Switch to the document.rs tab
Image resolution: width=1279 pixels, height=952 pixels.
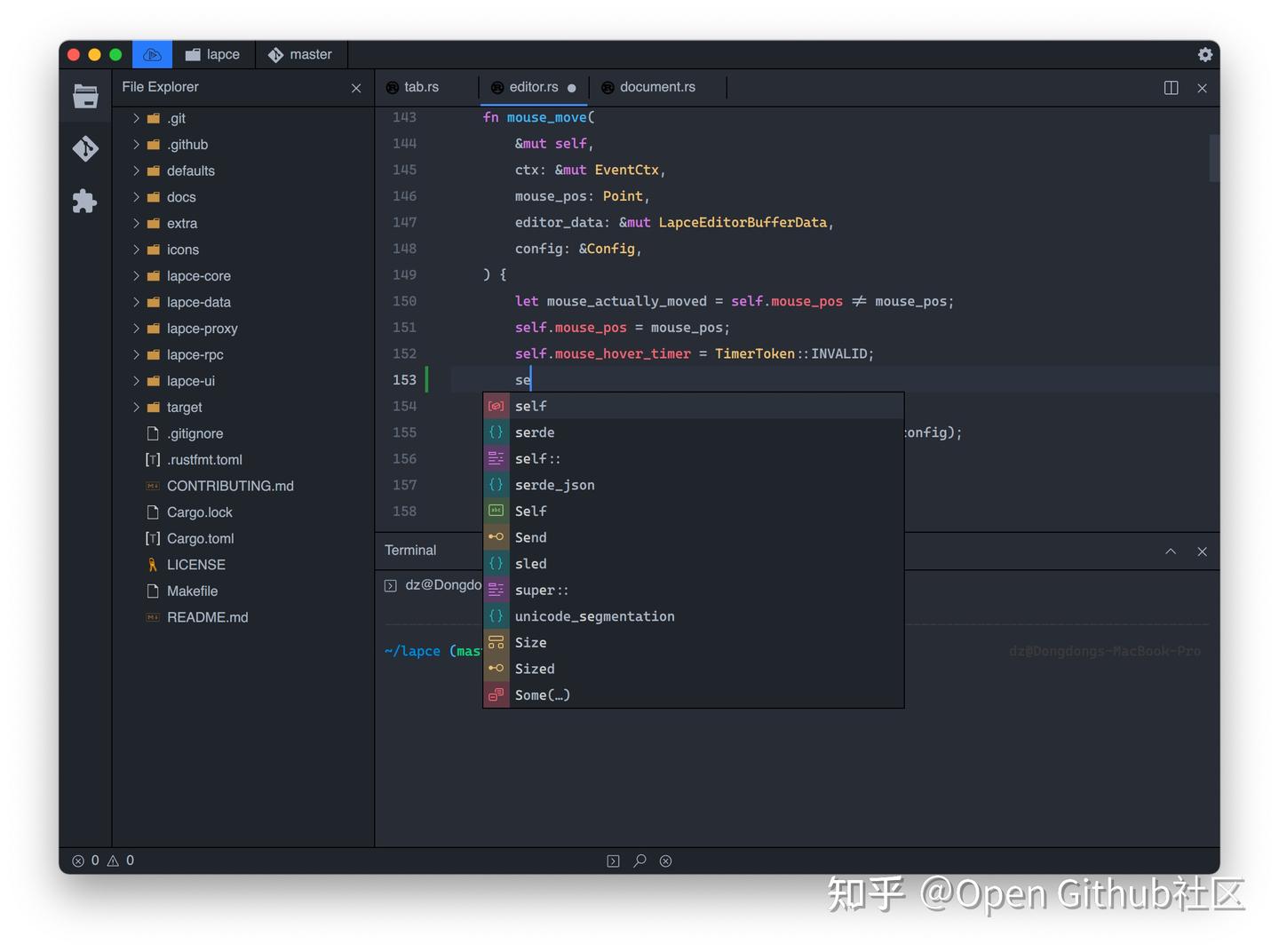pyautogui.click(x=657, y=87)
